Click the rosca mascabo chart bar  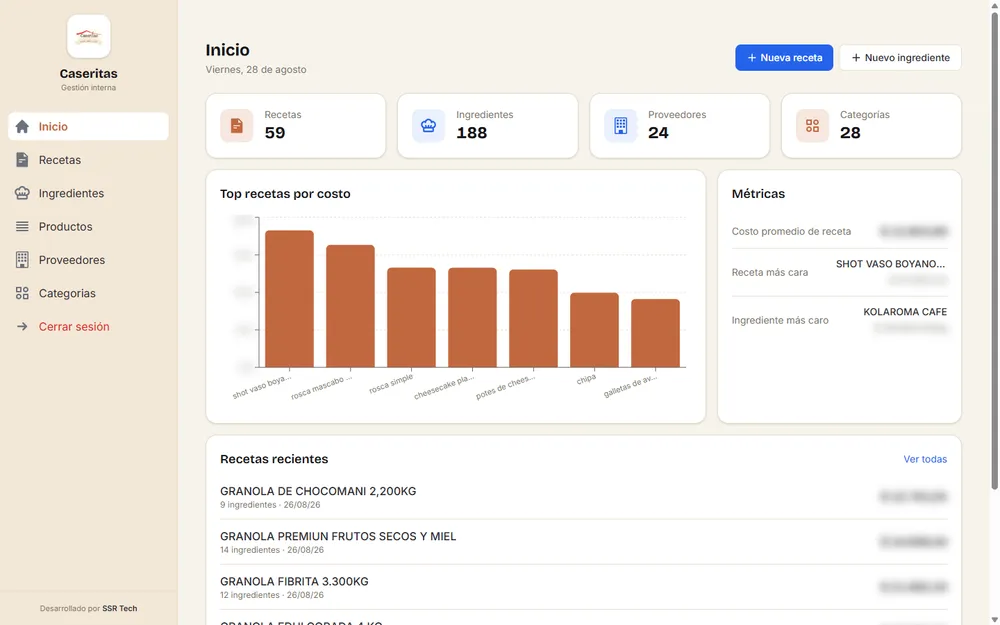point(350,306)
